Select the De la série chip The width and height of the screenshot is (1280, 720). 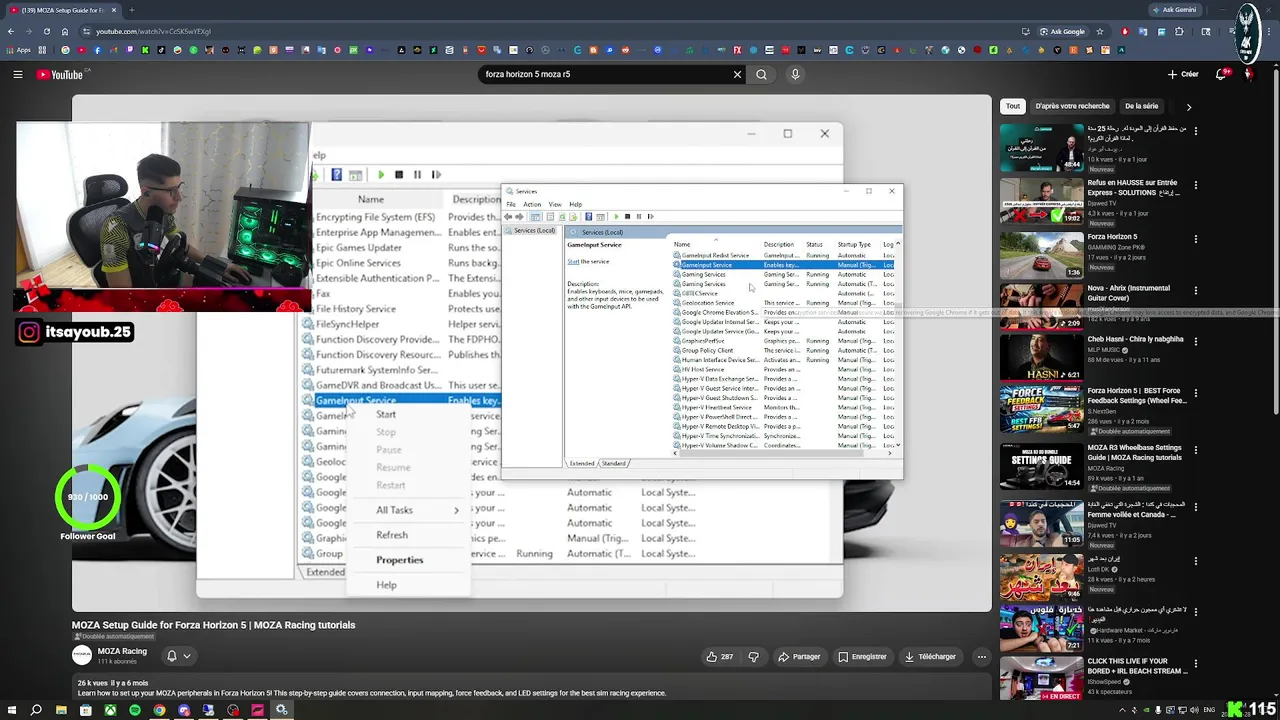click(x=1141, y=106)
